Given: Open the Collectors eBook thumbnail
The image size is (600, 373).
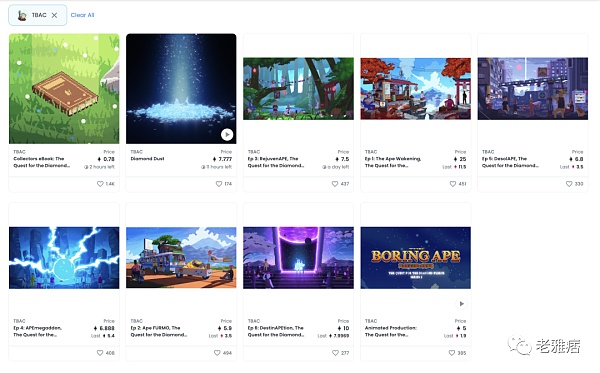Looking at the screenshot, I should (x=64, y=89).
